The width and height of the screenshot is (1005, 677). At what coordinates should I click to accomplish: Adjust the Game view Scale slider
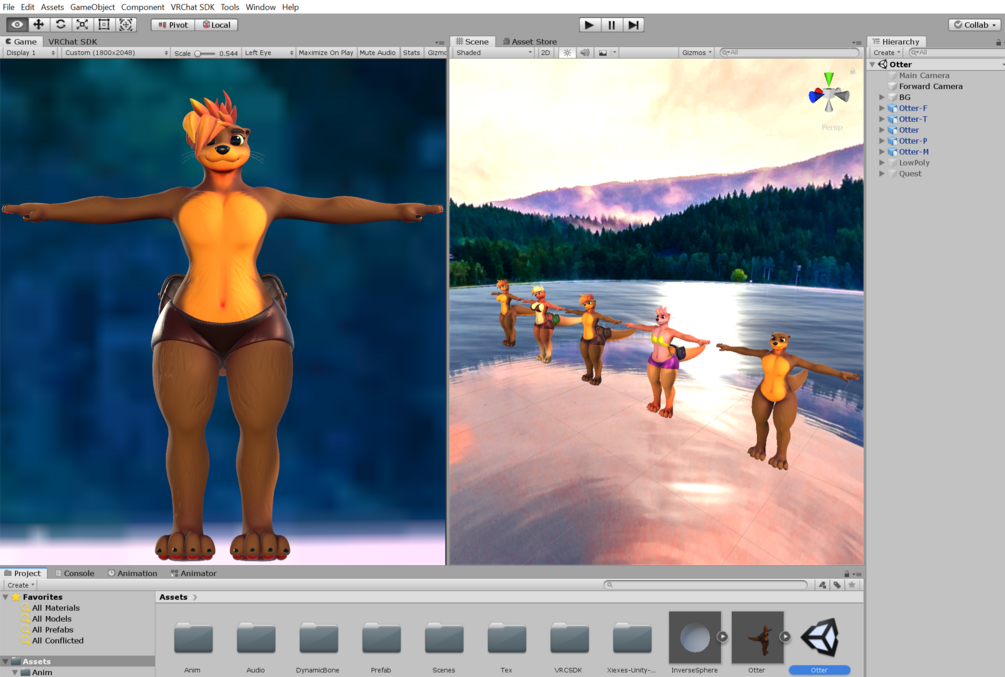coord(205,53)
